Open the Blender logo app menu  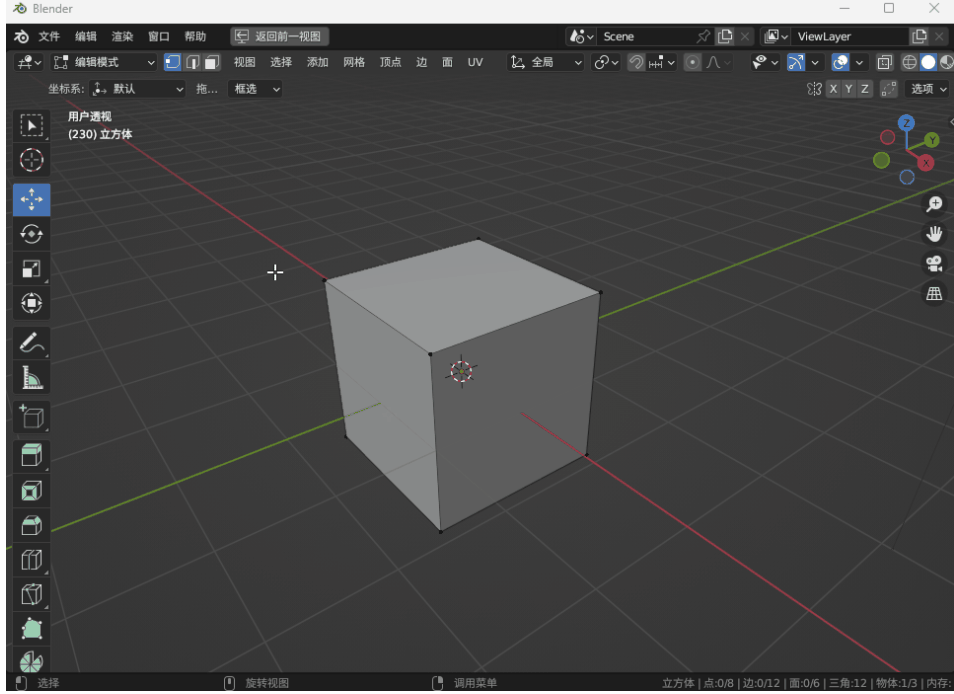tap(21, 36)
